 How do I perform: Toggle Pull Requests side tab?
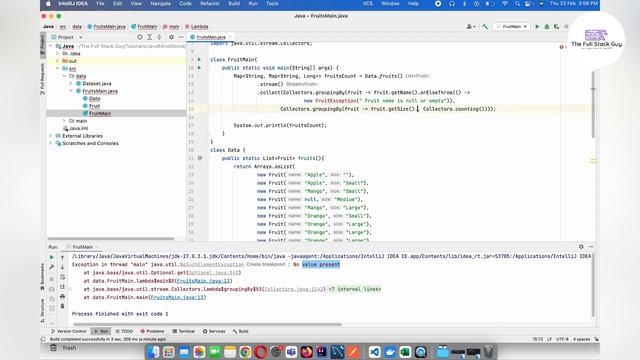pyautogui.click(x=43, y=79)
